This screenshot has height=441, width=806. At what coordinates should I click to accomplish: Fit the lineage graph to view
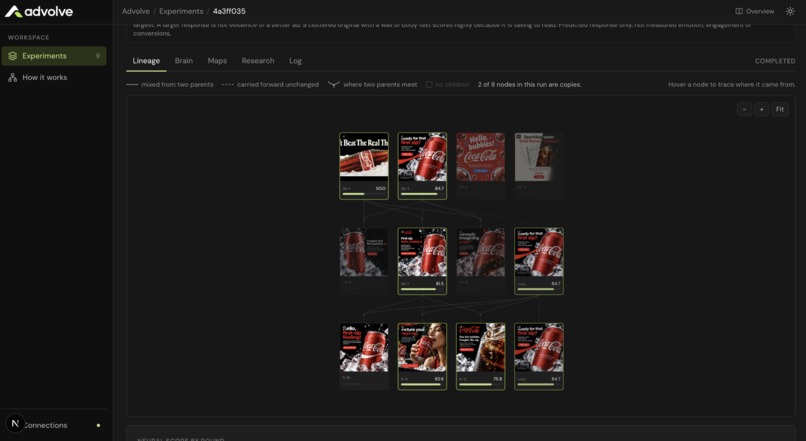pos(779,109)
